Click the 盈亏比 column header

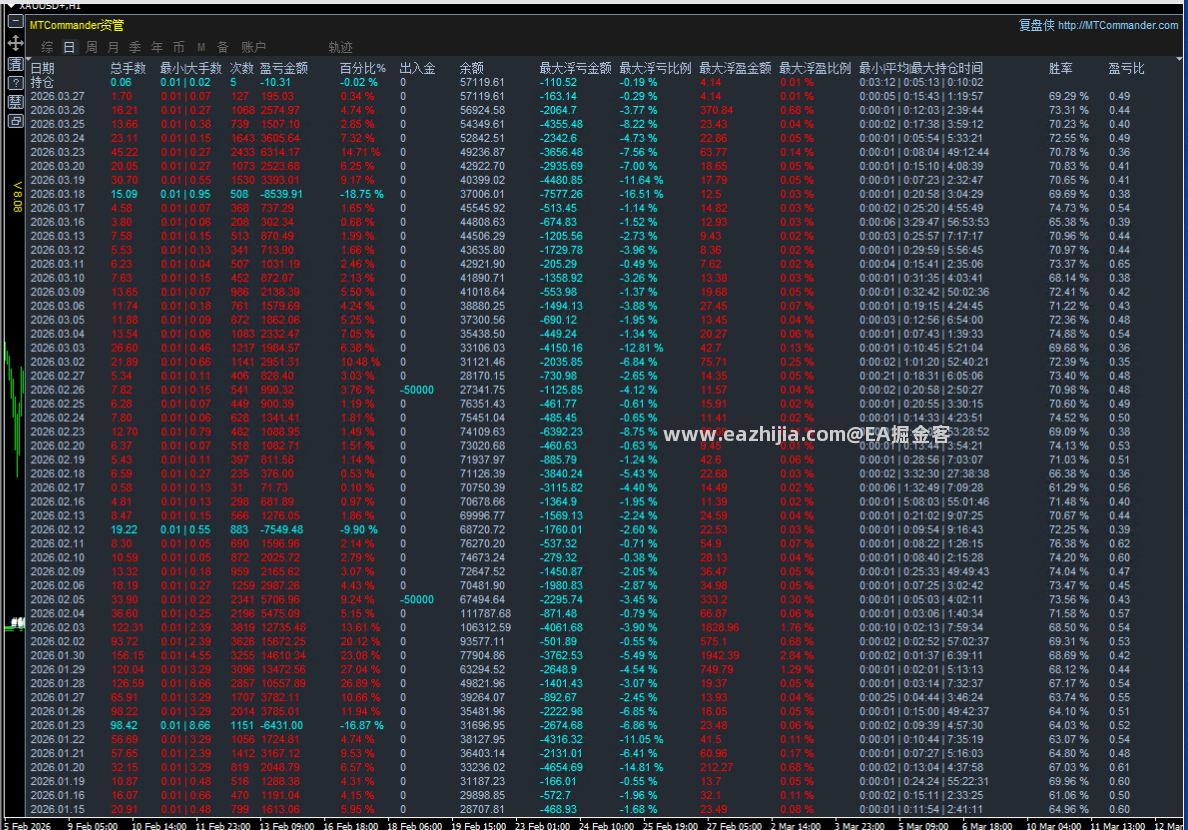pyautogui.click(x=1127, y=68)
